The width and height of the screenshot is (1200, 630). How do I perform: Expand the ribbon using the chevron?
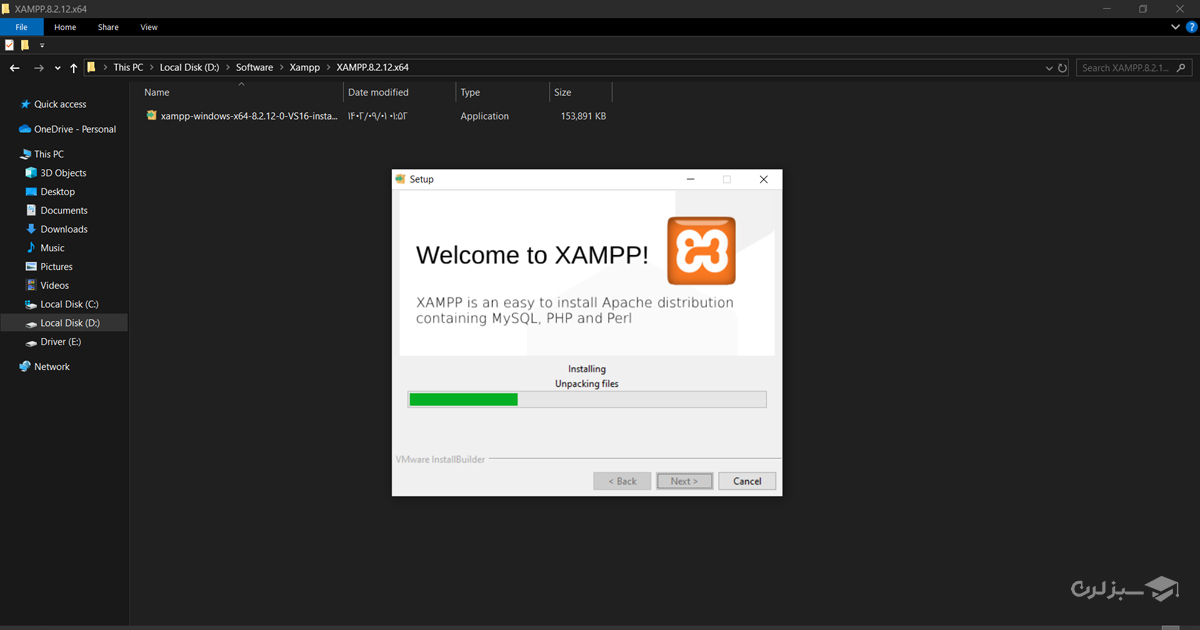coord(1175,27)
